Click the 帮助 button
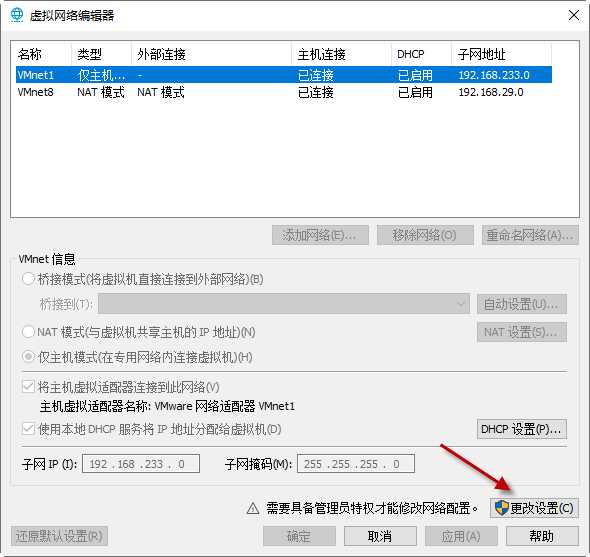 tap(542, 536)
